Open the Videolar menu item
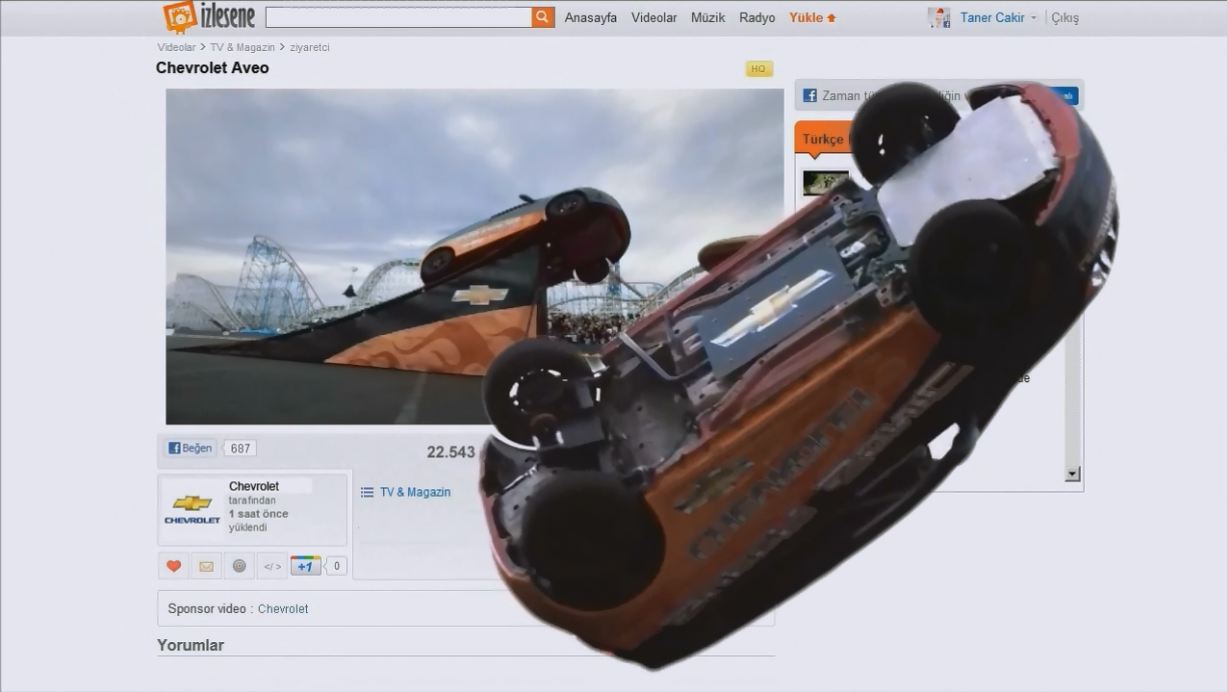 click(x=654, y=18)
